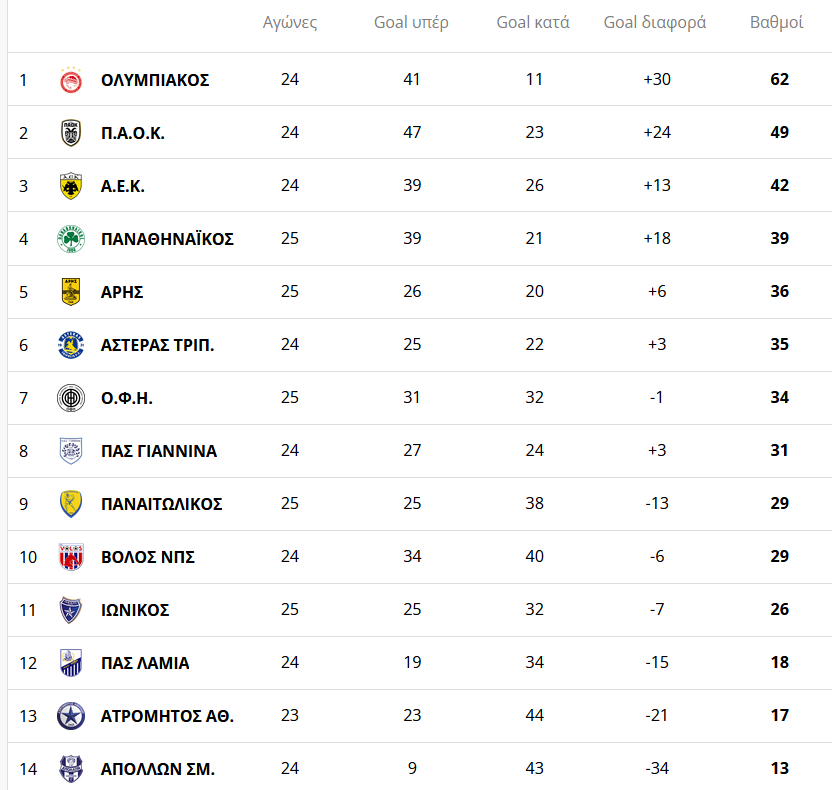Select the ΠΑΣ ΓΙΑΝΝΙΝΑ team name
Viewport: 832px width, 790px height.
pos(159,451)
